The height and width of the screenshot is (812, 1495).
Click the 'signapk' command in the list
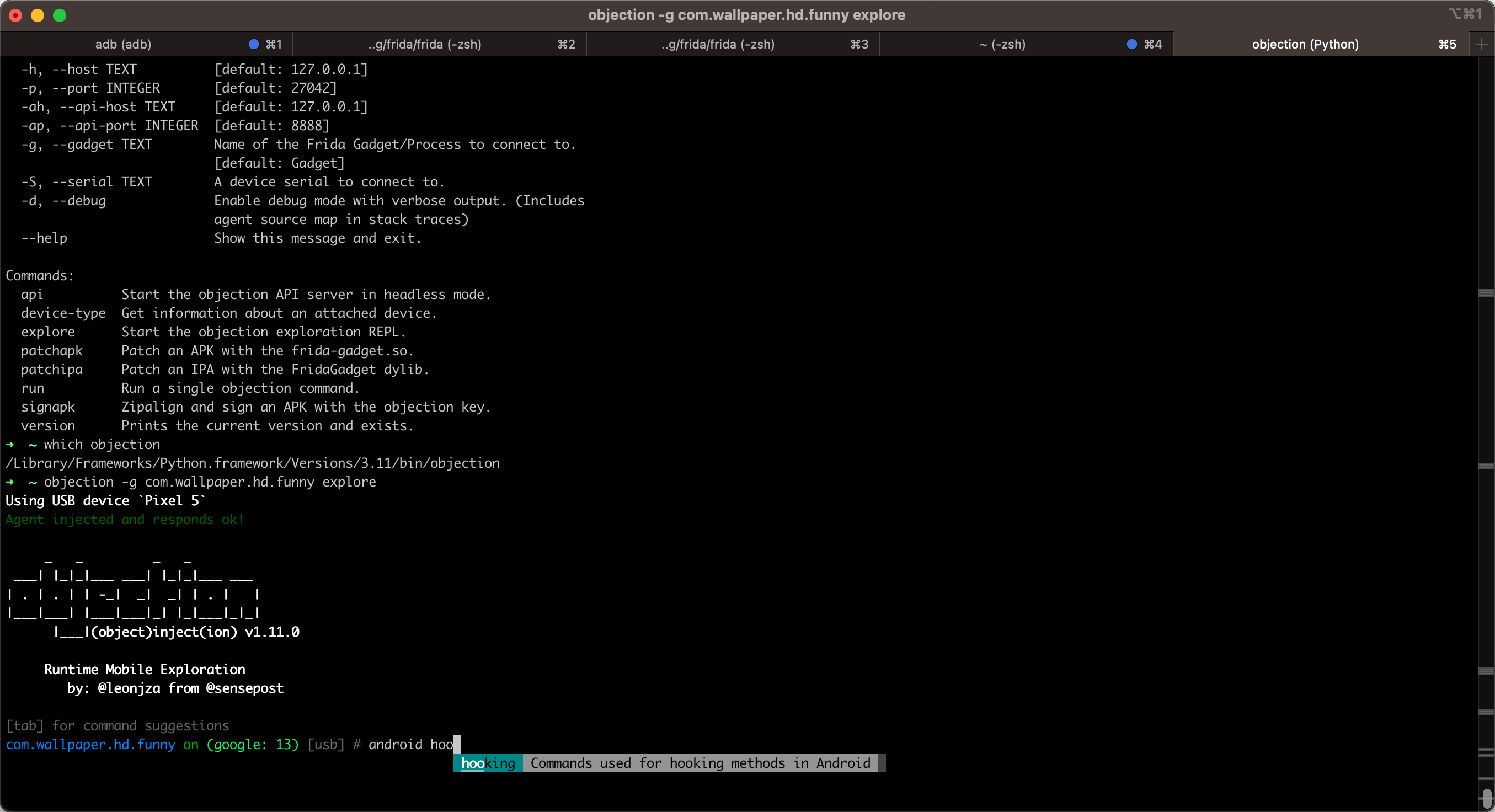point(48,407)
